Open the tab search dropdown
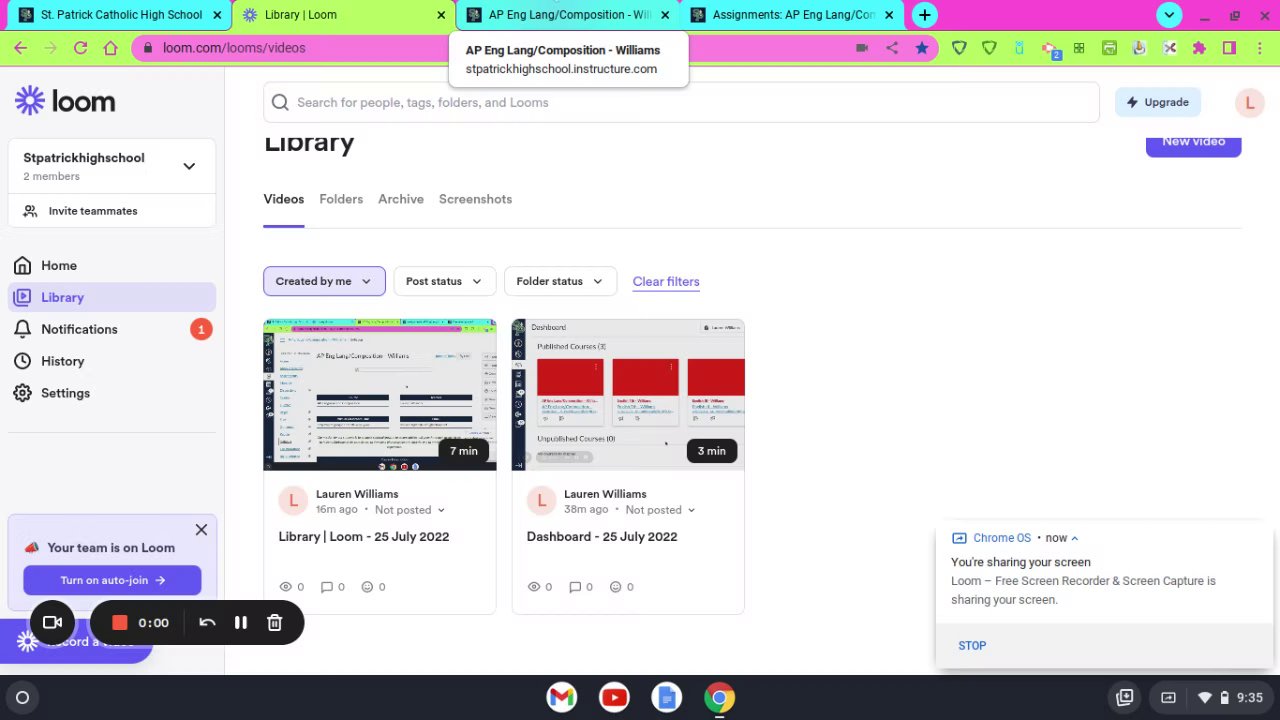The image size is (1280, 720). 1169,15
